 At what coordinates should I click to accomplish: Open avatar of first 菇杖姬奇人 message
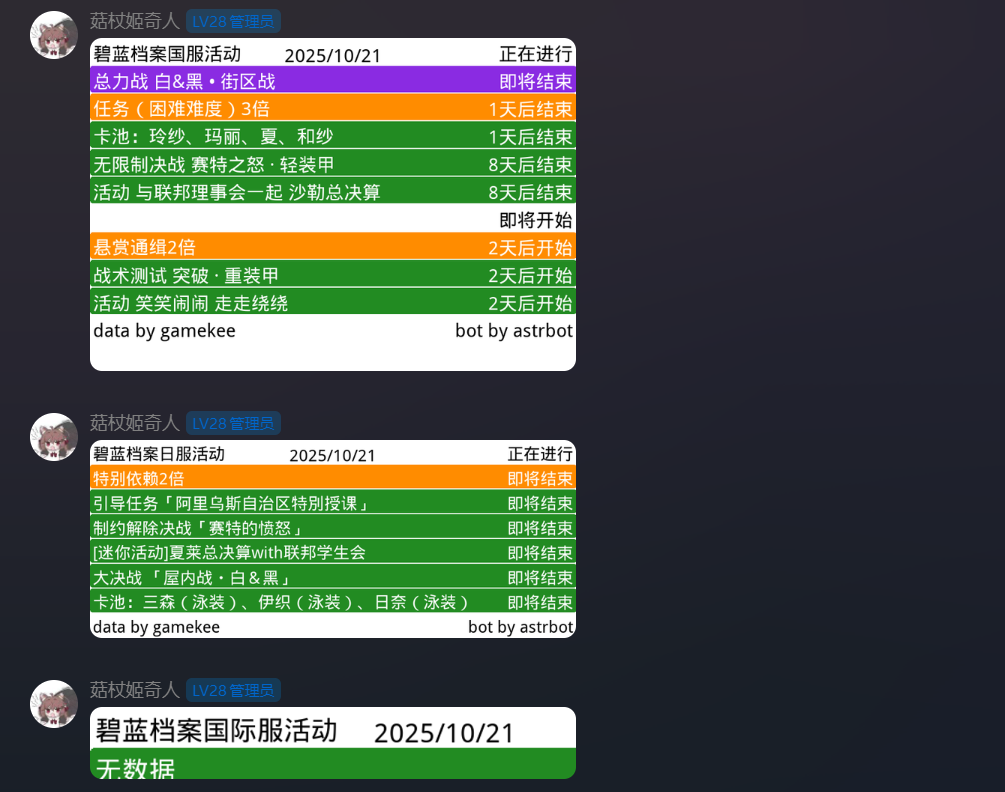(x=54, y=35)
